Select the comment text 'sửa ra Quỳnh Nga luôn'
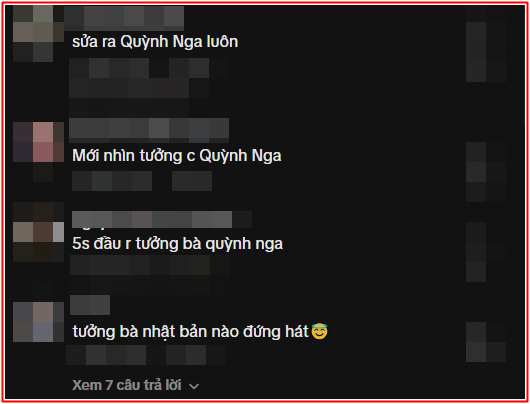This screenshot has height=404, width=530. (155, 42)
